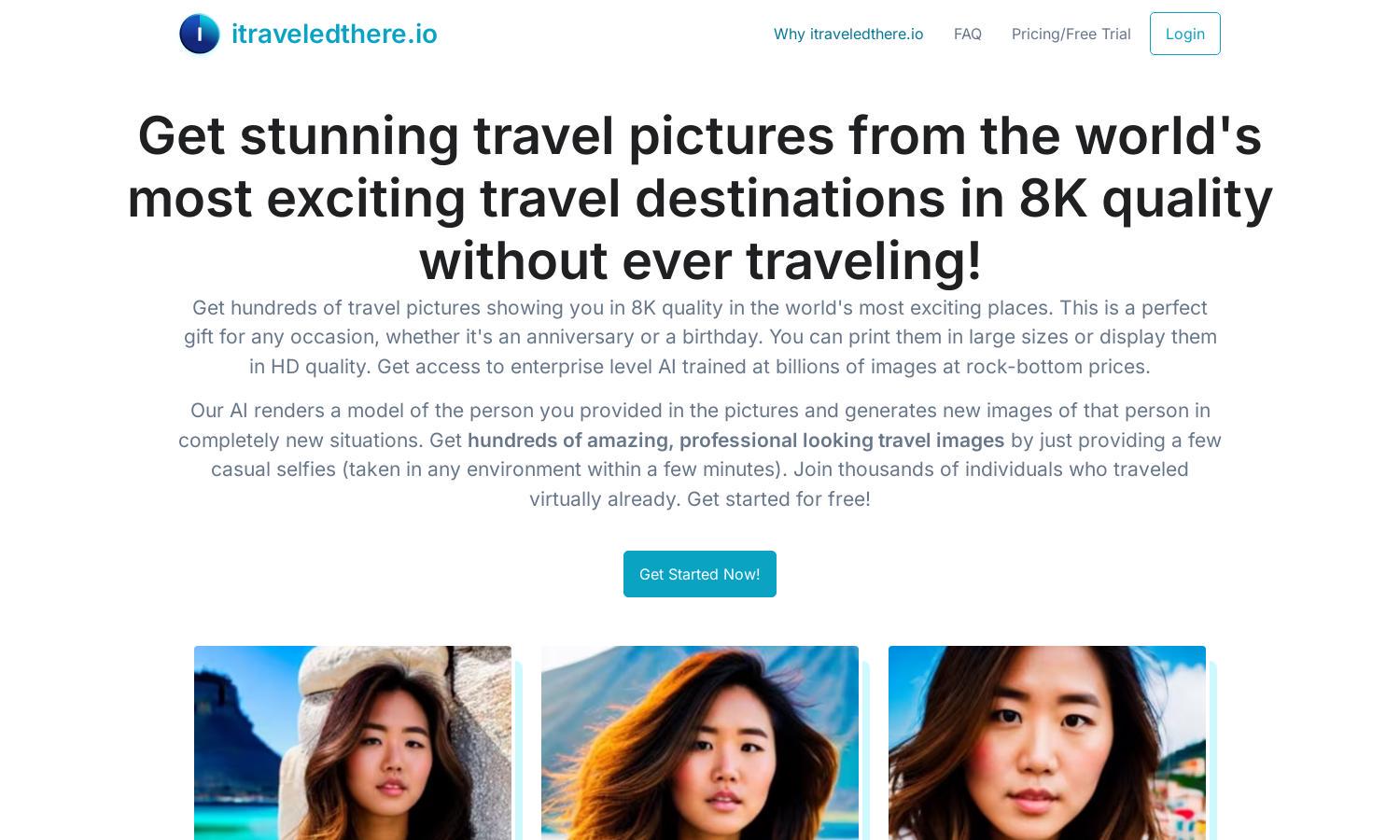Click the bold 'professional looking travel images' text

[x=842, y=440]
